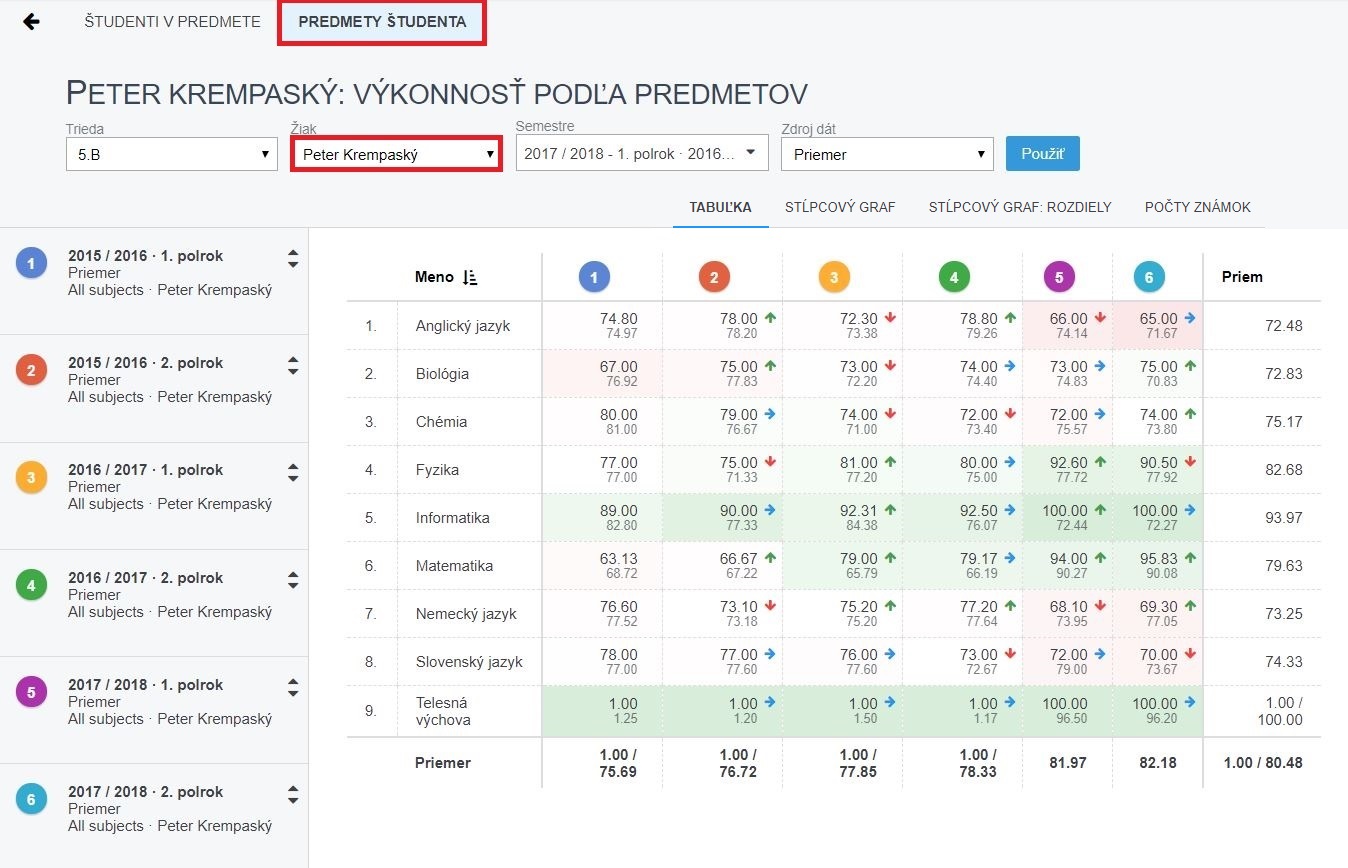Switch to Stĺpcový graf: rozdiely tab

[x=1019, y=207]
